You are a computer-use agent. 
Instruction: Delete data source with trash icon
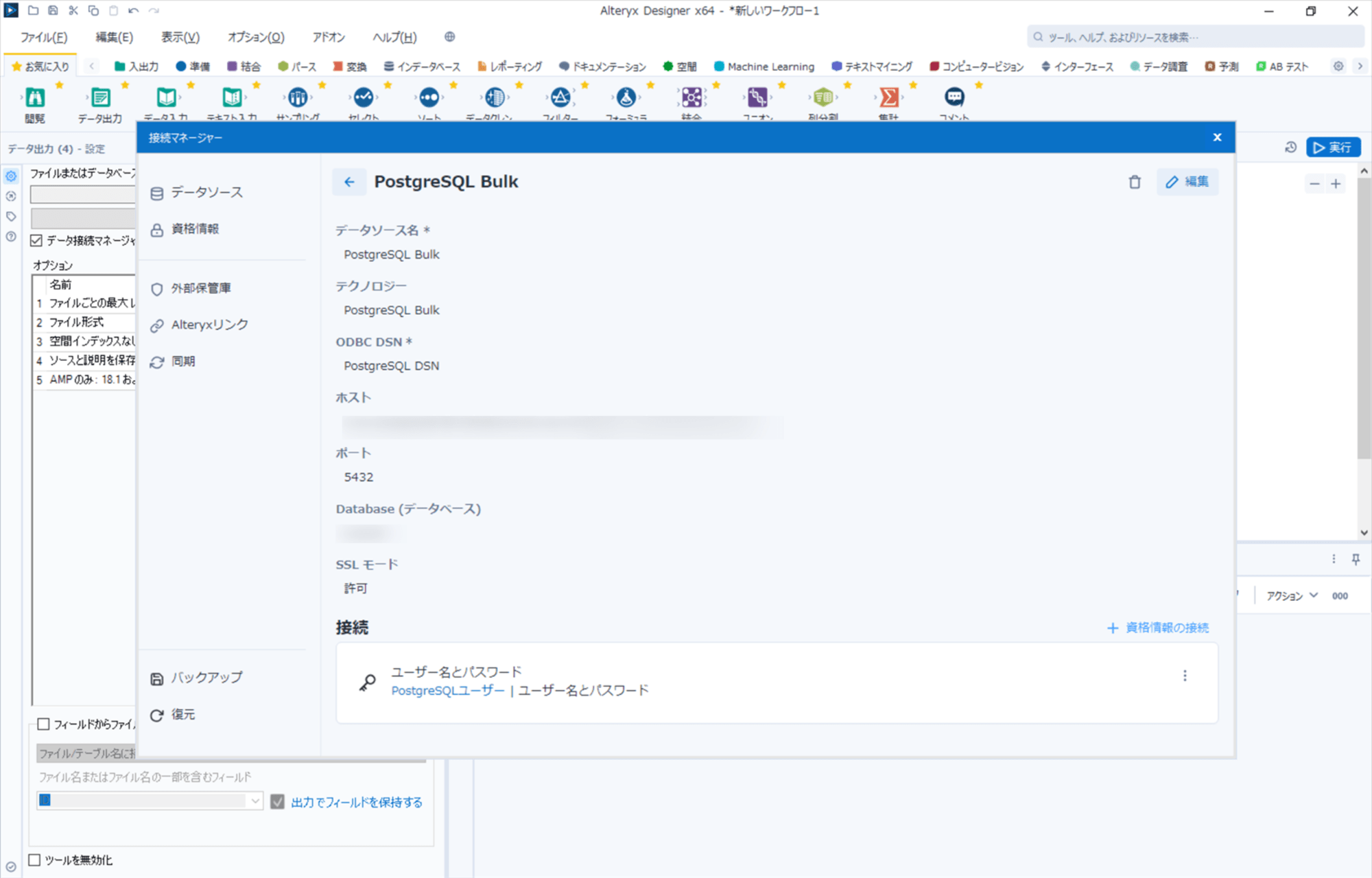pyautogui.click(x=1135, y=182)
